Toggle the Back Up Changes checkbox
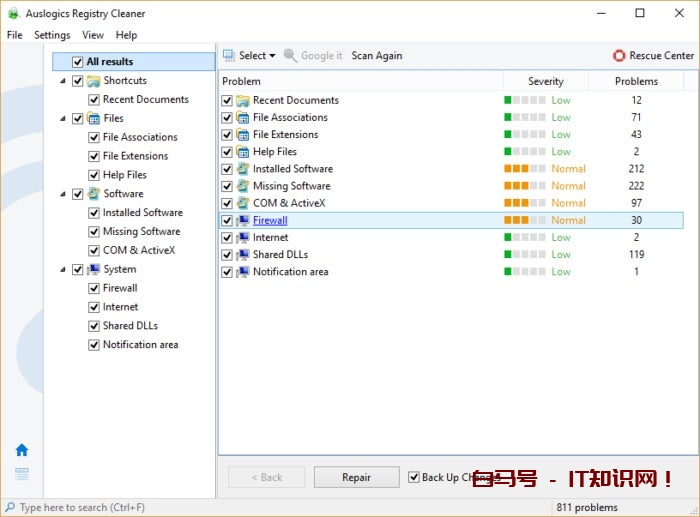700x517 pixels. (x=414, y=477)
